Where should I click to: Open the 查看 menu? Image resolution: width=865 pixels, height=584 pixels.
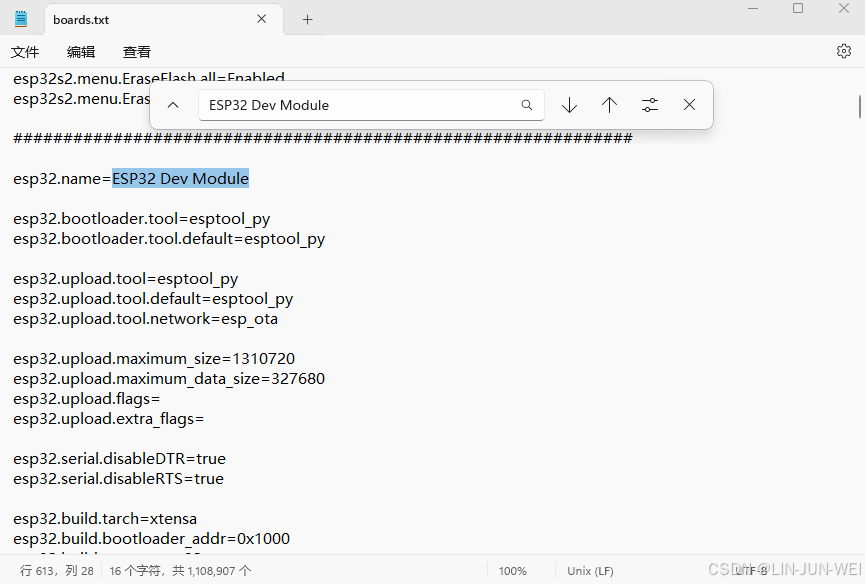(136, 52)
